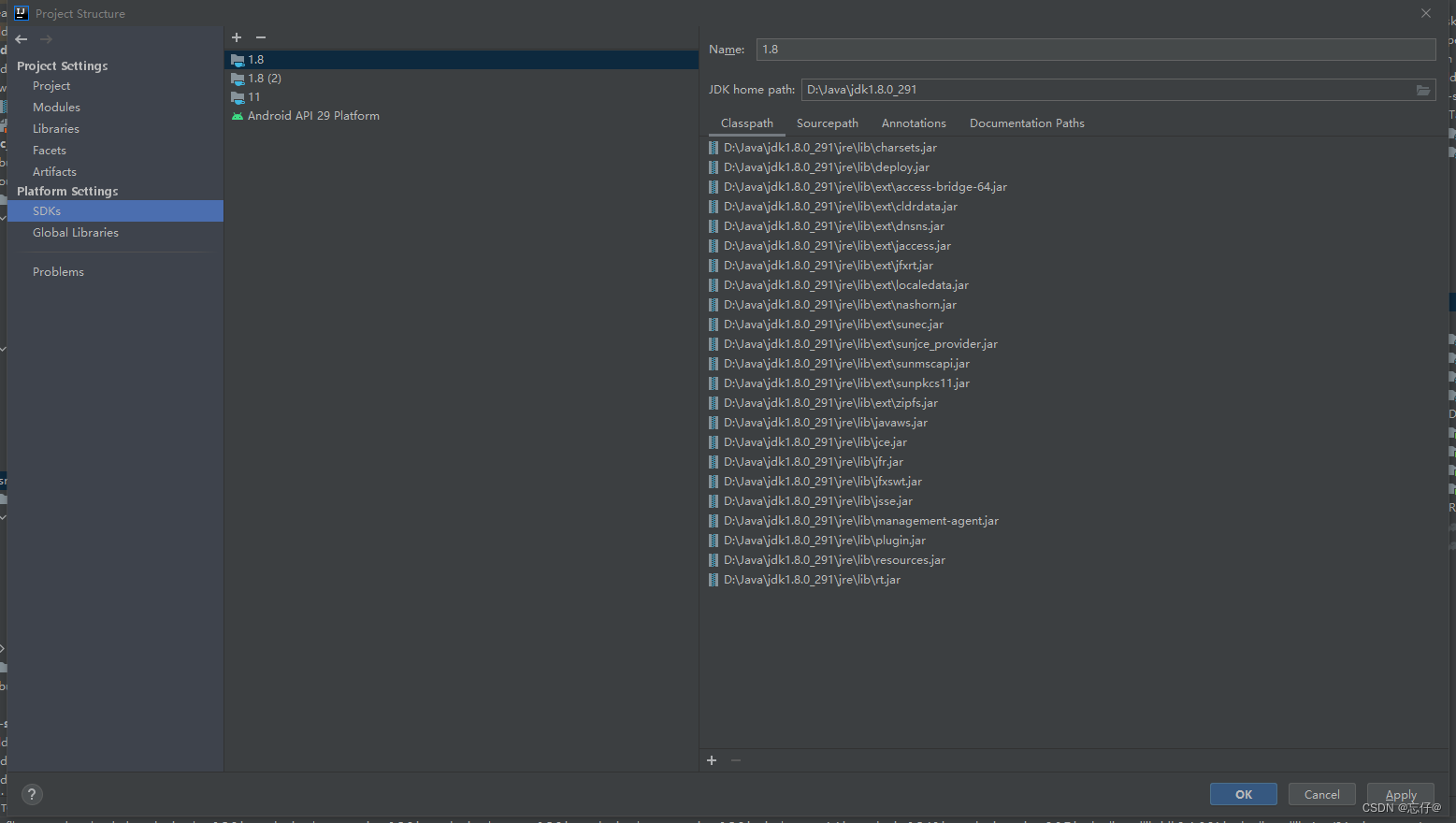Click the plus icon to add a new SDK
Viewport: 1456px width, 823px height.
coord(237,37)
